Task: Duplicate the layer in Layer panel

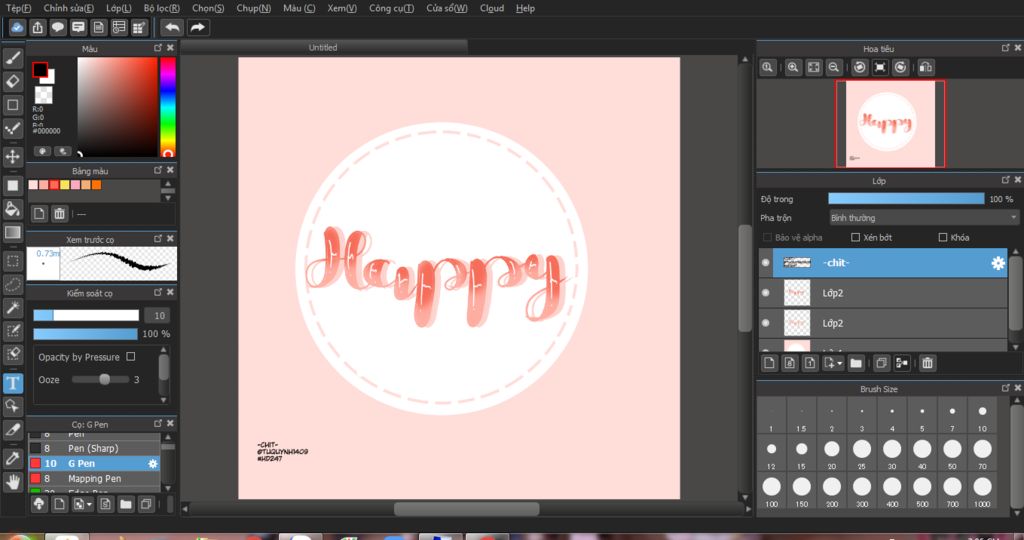Action: click(881, 363)
